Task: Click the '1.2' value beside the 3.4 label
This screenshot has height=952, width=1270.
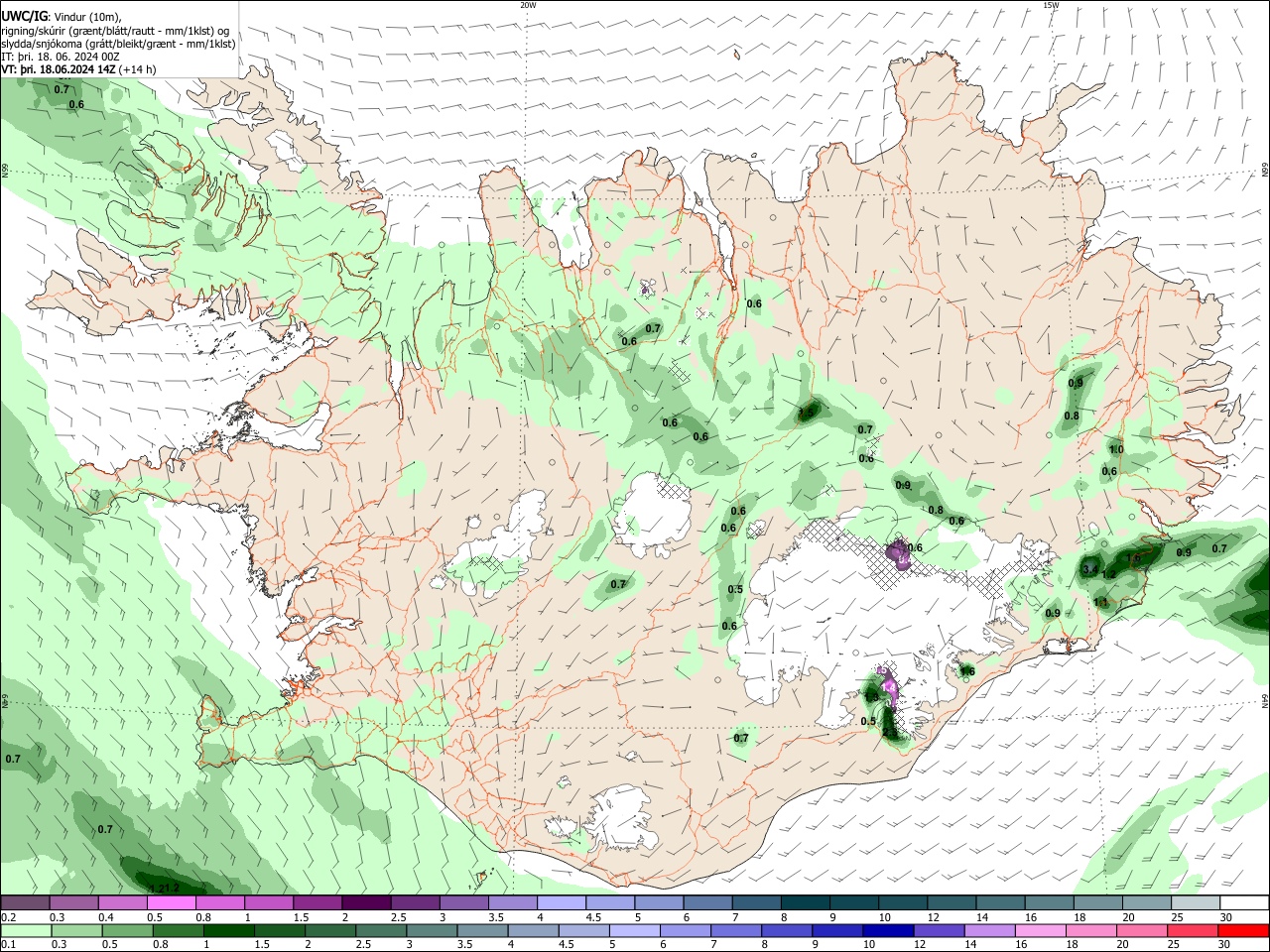Action: [x=1109, y=574]
